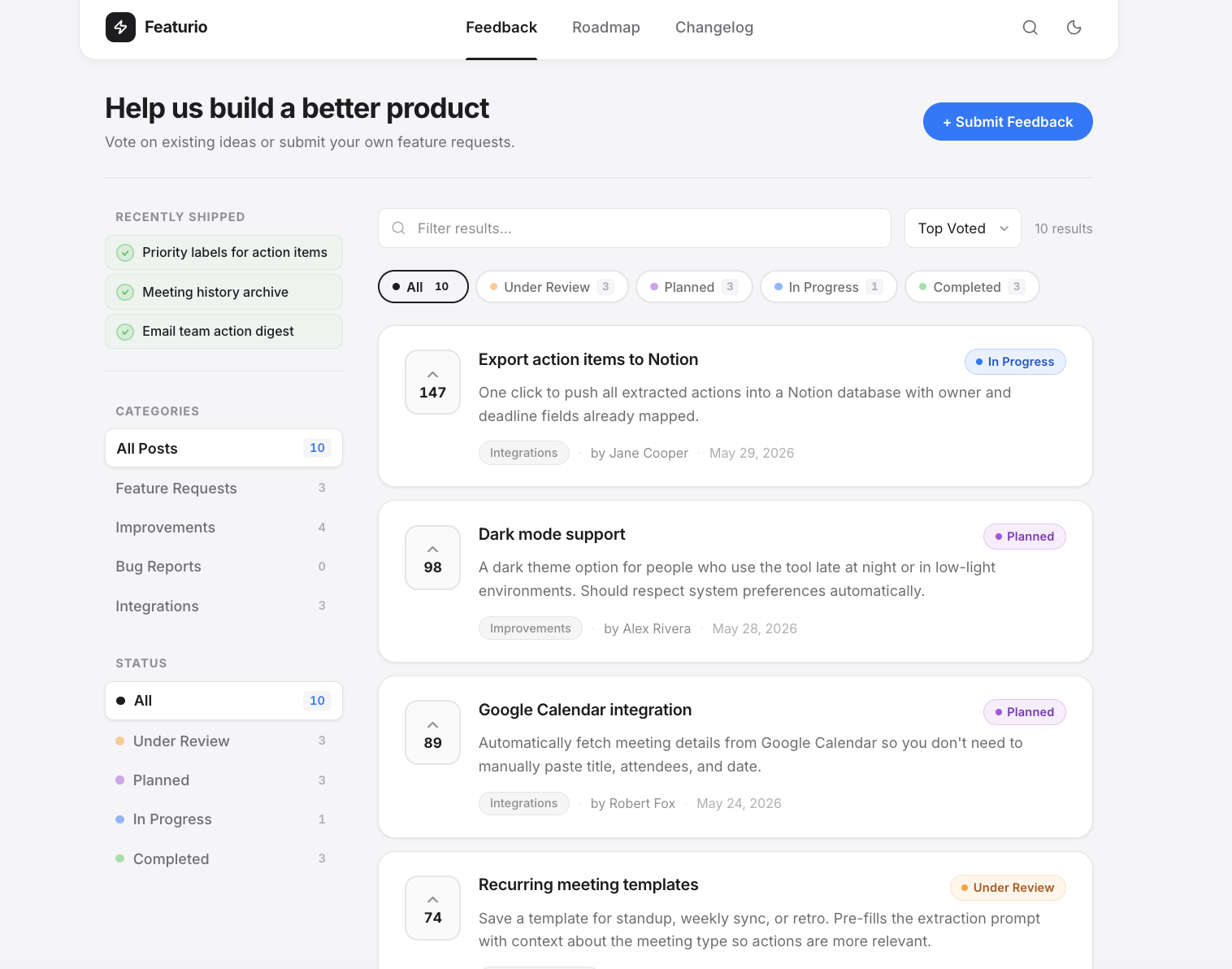Click Integrations tag on Notion export post
Image resolution: width=1232 pixels, height=969 pixels.
click(524, 453)
